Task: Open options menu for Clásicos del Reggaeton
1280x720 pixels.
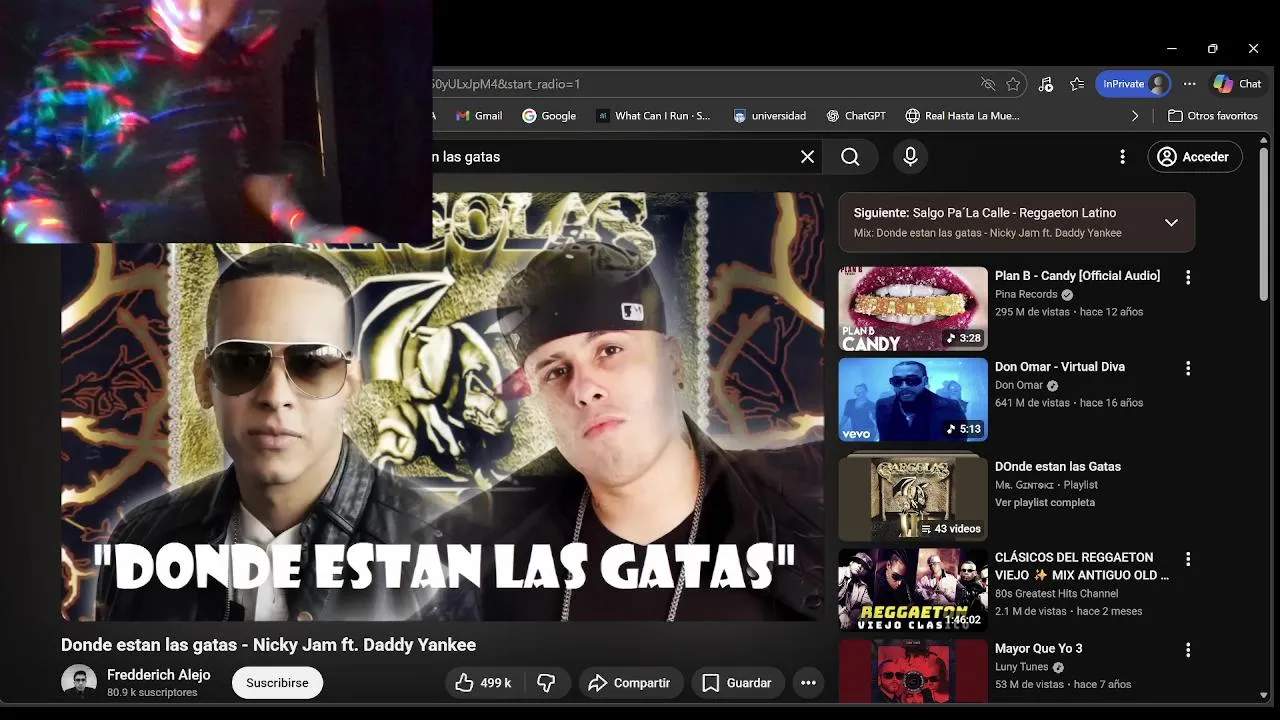Action: (1188, 559)
